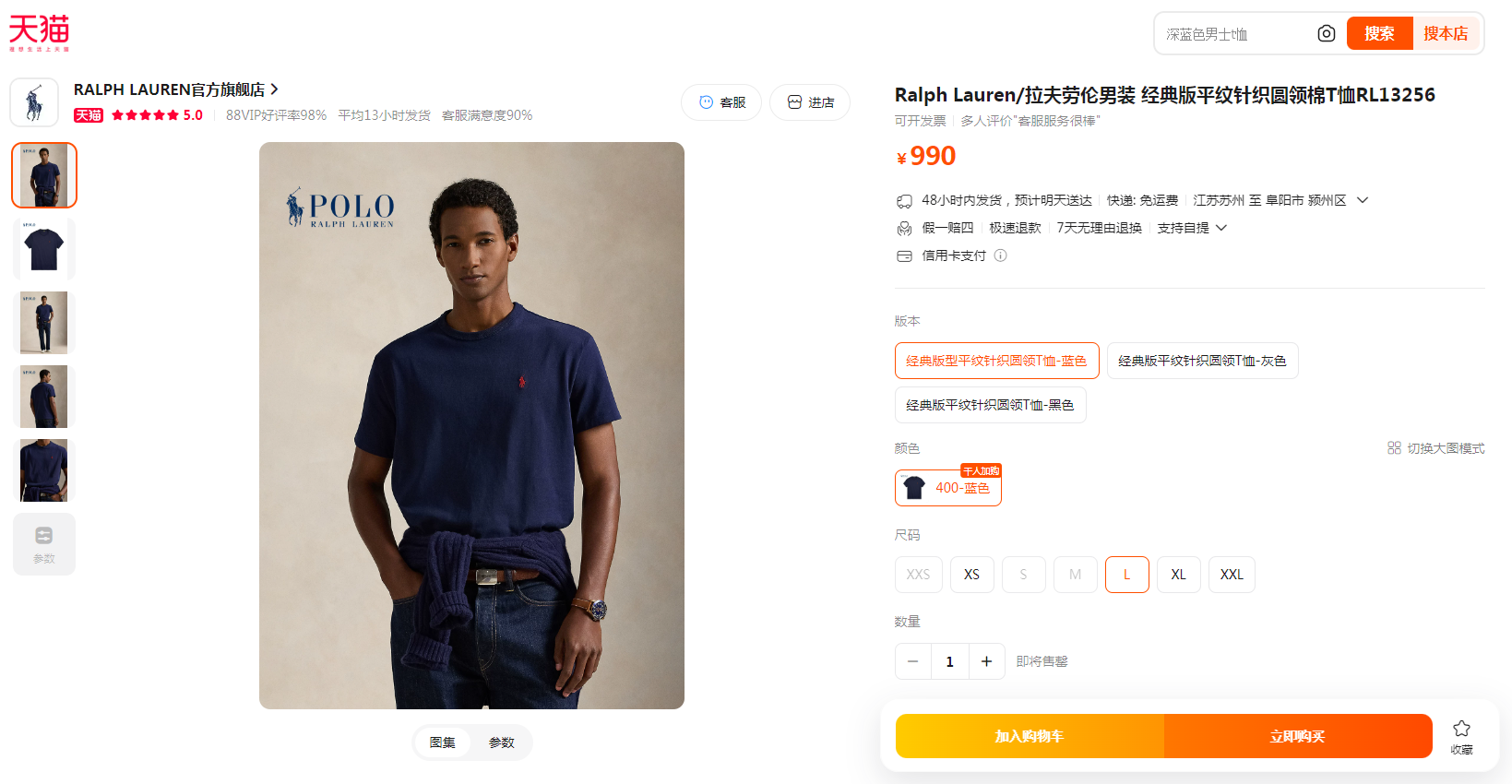The height and width of the screenshot is (784, 1512).
Task: Click 加入购物车 add to cart button
Action: coord(1030,736)
